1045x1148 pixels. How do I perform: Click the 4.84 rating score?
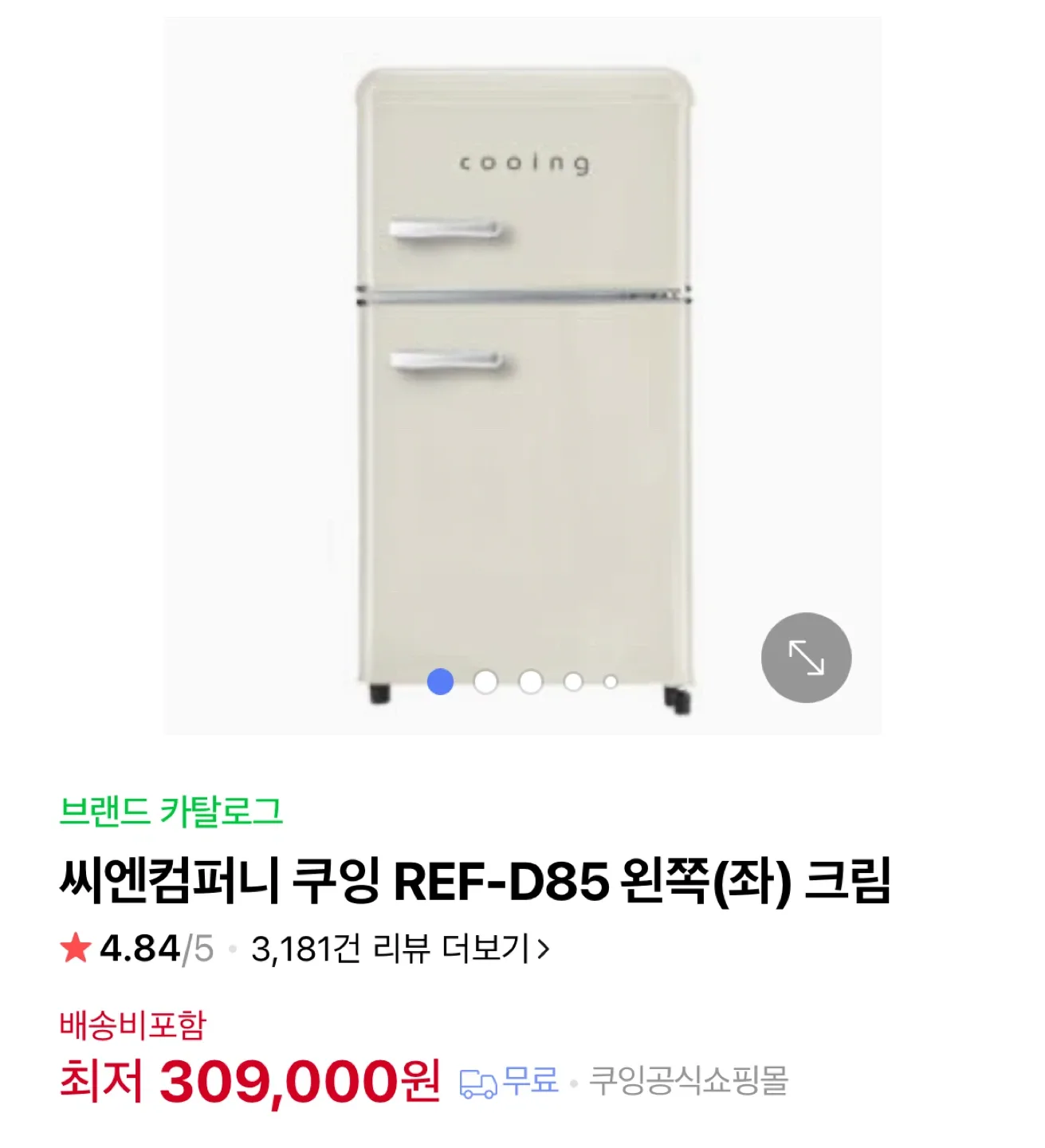pyautogui.click(x=139, y=949)
